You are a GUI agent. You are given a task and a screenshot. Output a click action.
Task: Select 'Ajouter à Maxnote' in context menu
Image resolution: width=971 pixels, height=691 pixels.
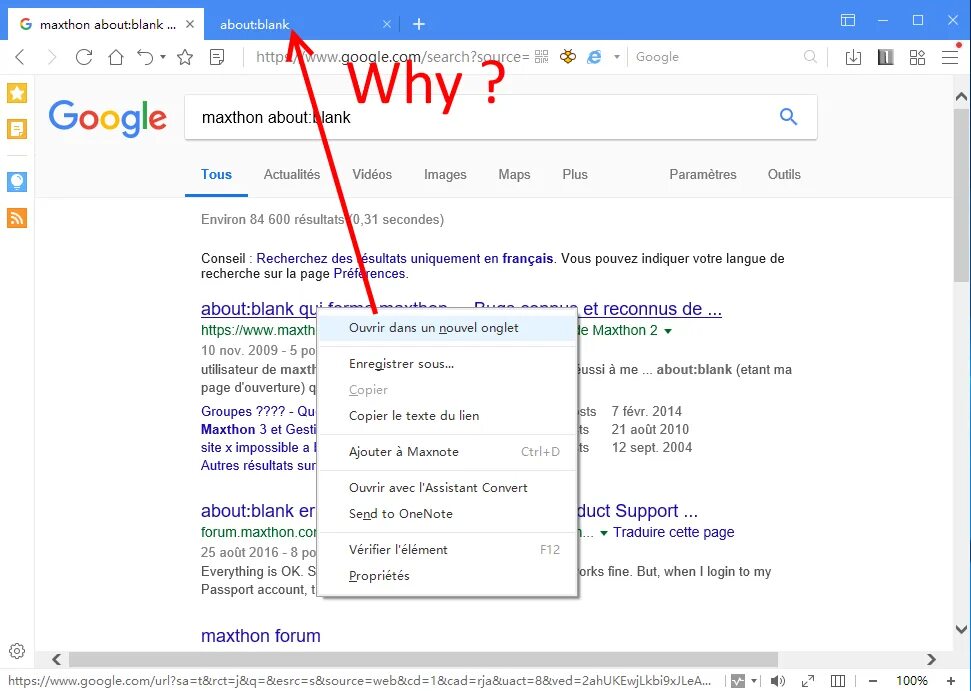447,451
